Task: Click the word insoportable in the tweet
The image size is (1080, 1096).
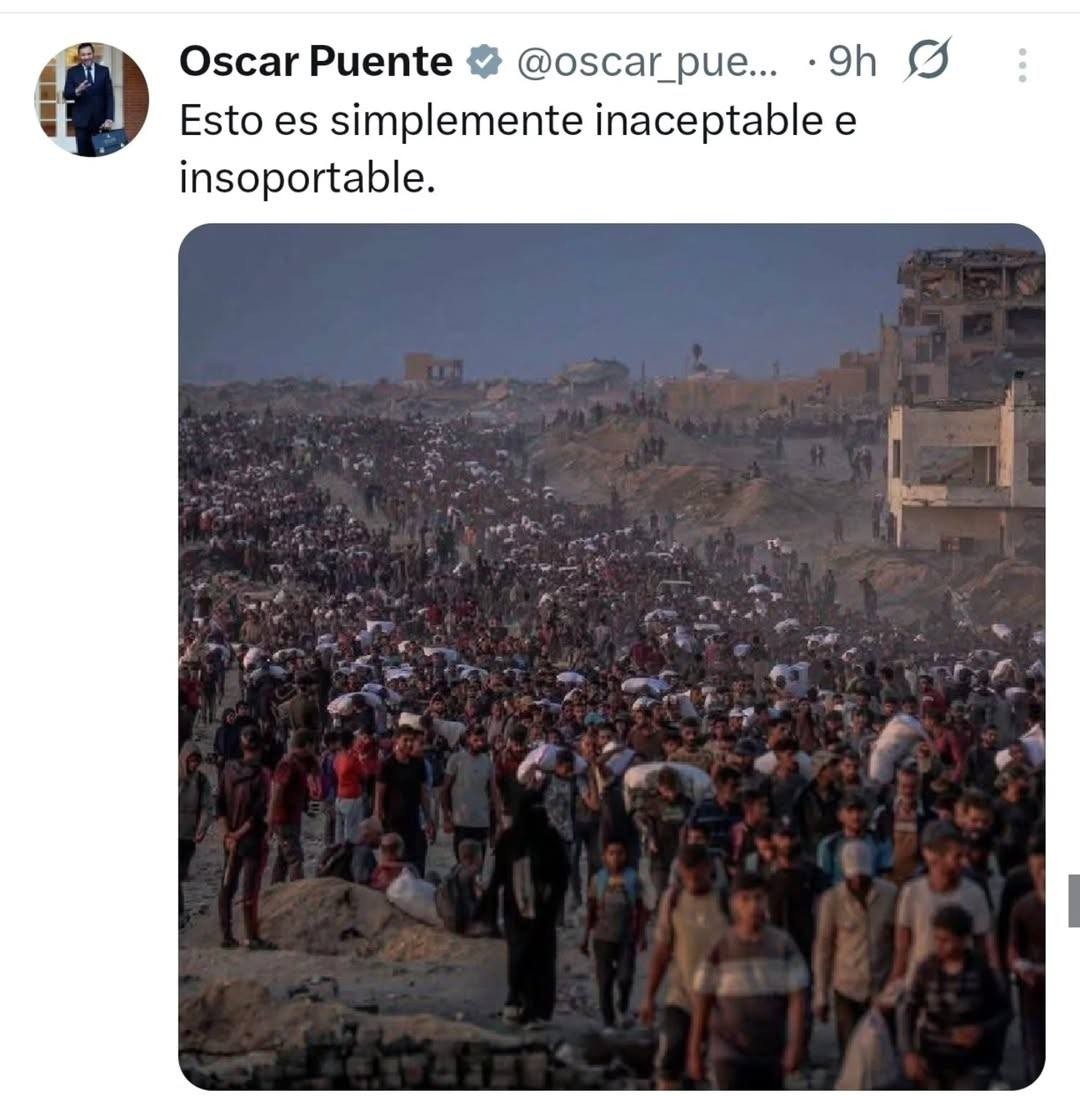Action: (306, 178)
